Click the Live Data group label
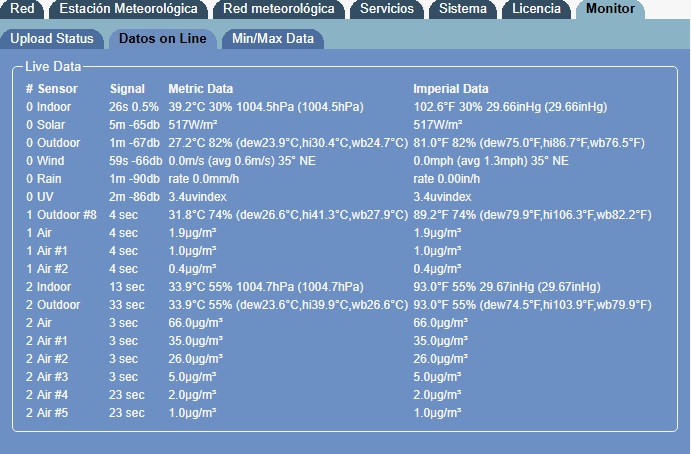Screen dimensions: 691x454 [x=53, y=66]
